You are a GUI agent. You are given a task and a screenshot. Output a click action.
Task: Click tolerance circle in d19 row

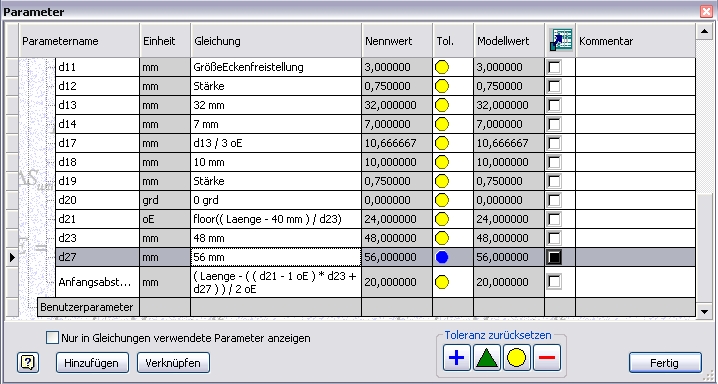[x=442, y=181]
